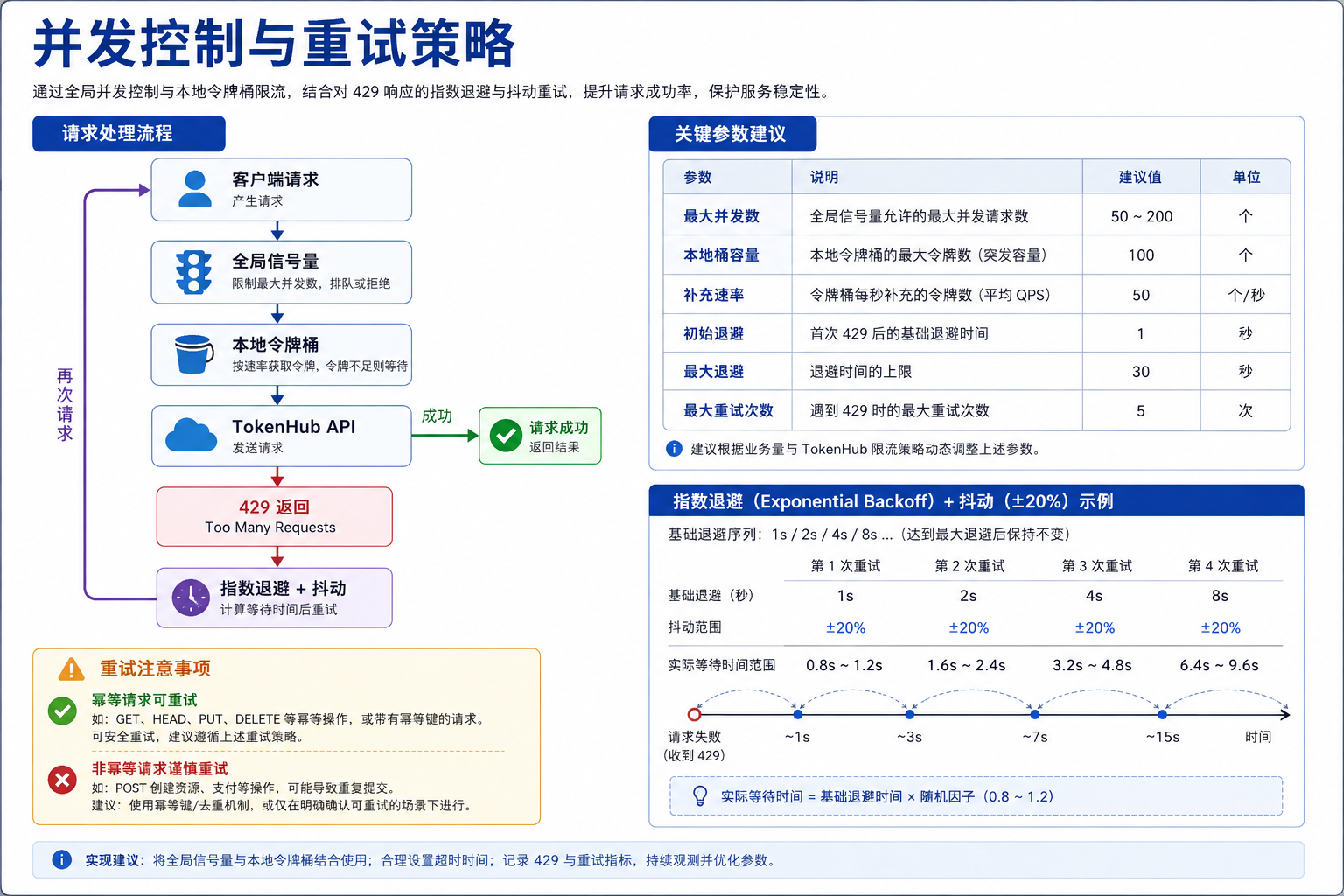Select the 关键参数建议 section header
This screenshot has width=1344, height=896.
(x=732, y=134)
